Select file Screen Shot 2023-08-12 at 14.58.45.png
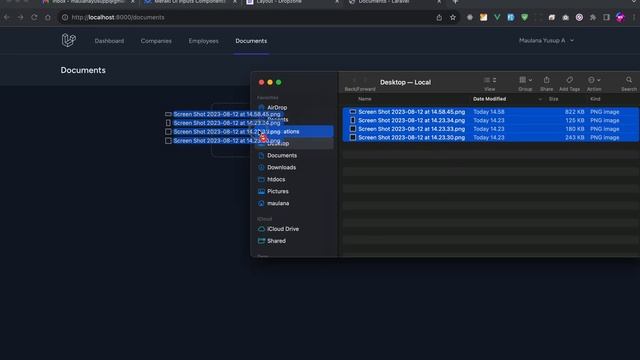Screen dimensions: 640x360 point(411,112)
